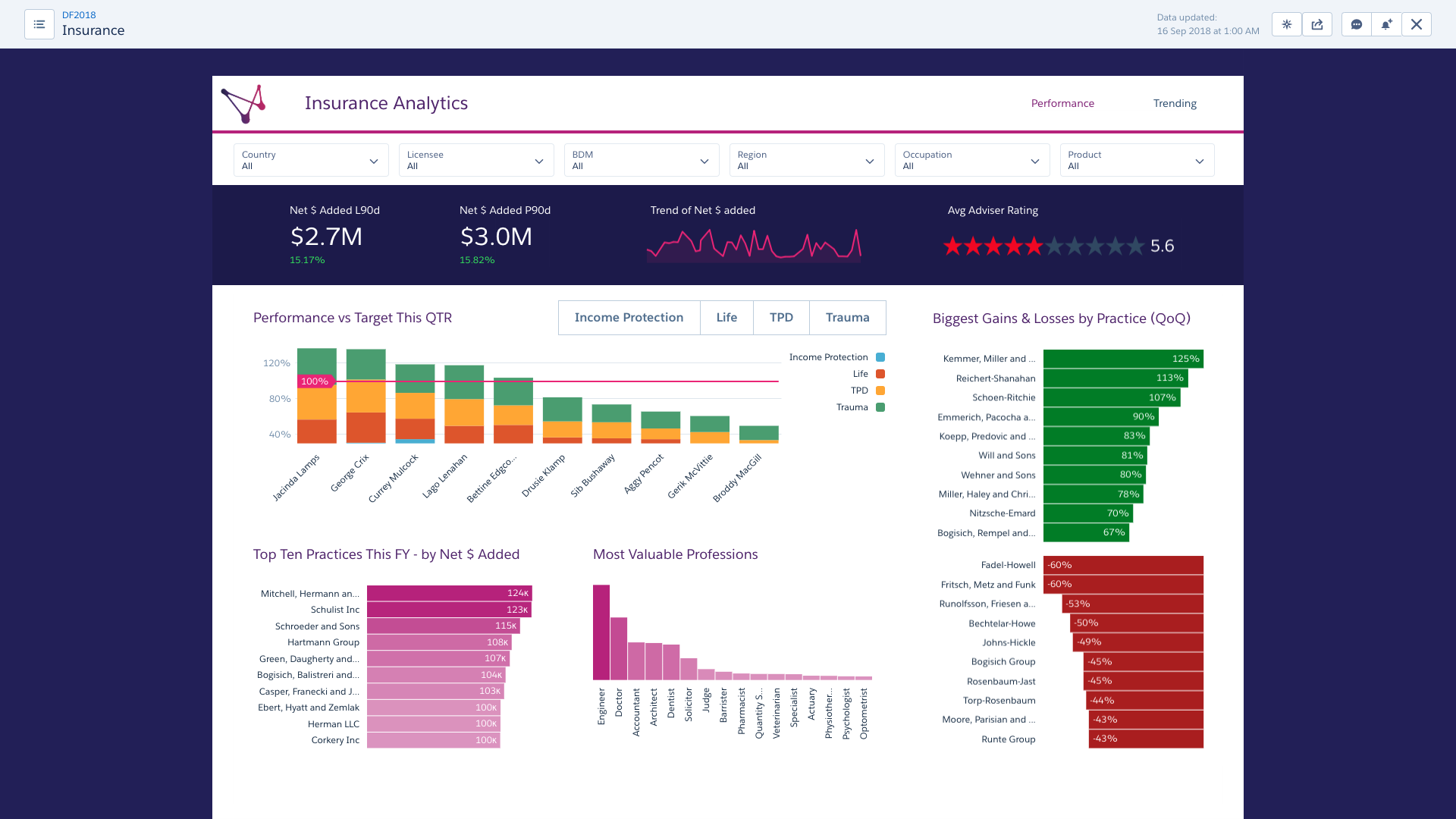This screenshot has width=1456, height=819.
Task: Close the dashboard with the X icon
Action: [x=1417, y=24]
